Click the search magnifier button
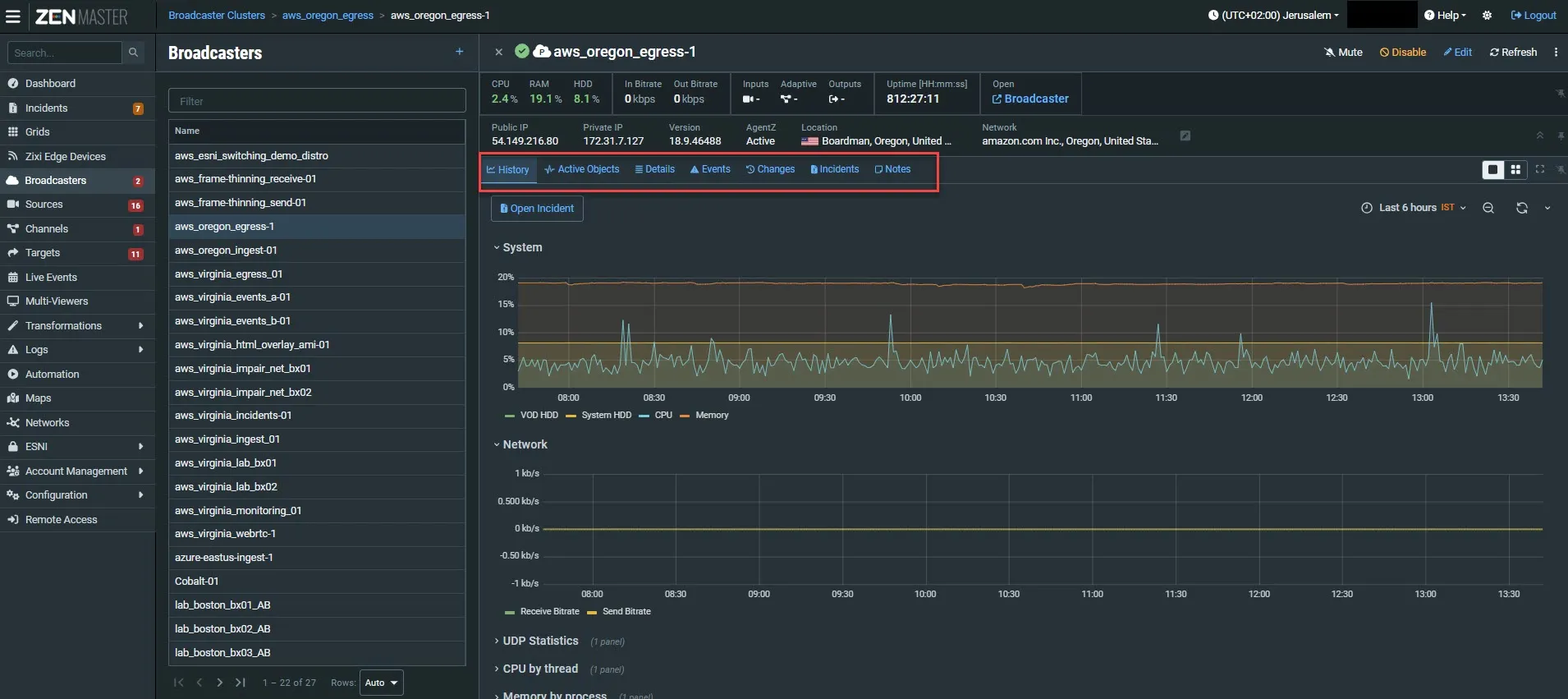1568x699 pixels. [x=133, y=53]
